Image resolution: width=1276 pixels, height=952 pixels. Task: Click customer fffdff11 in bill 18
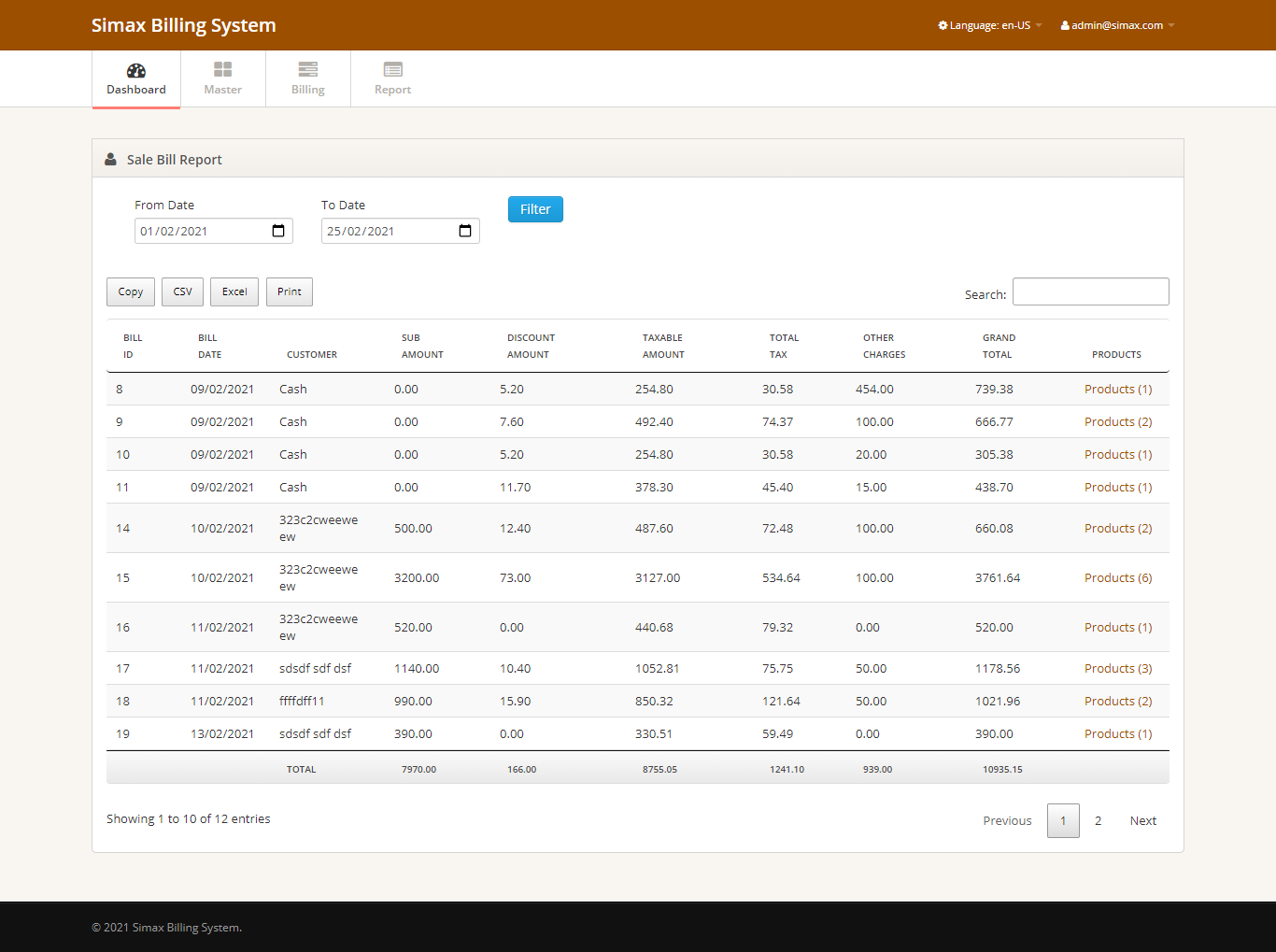(x=302, y=701)
